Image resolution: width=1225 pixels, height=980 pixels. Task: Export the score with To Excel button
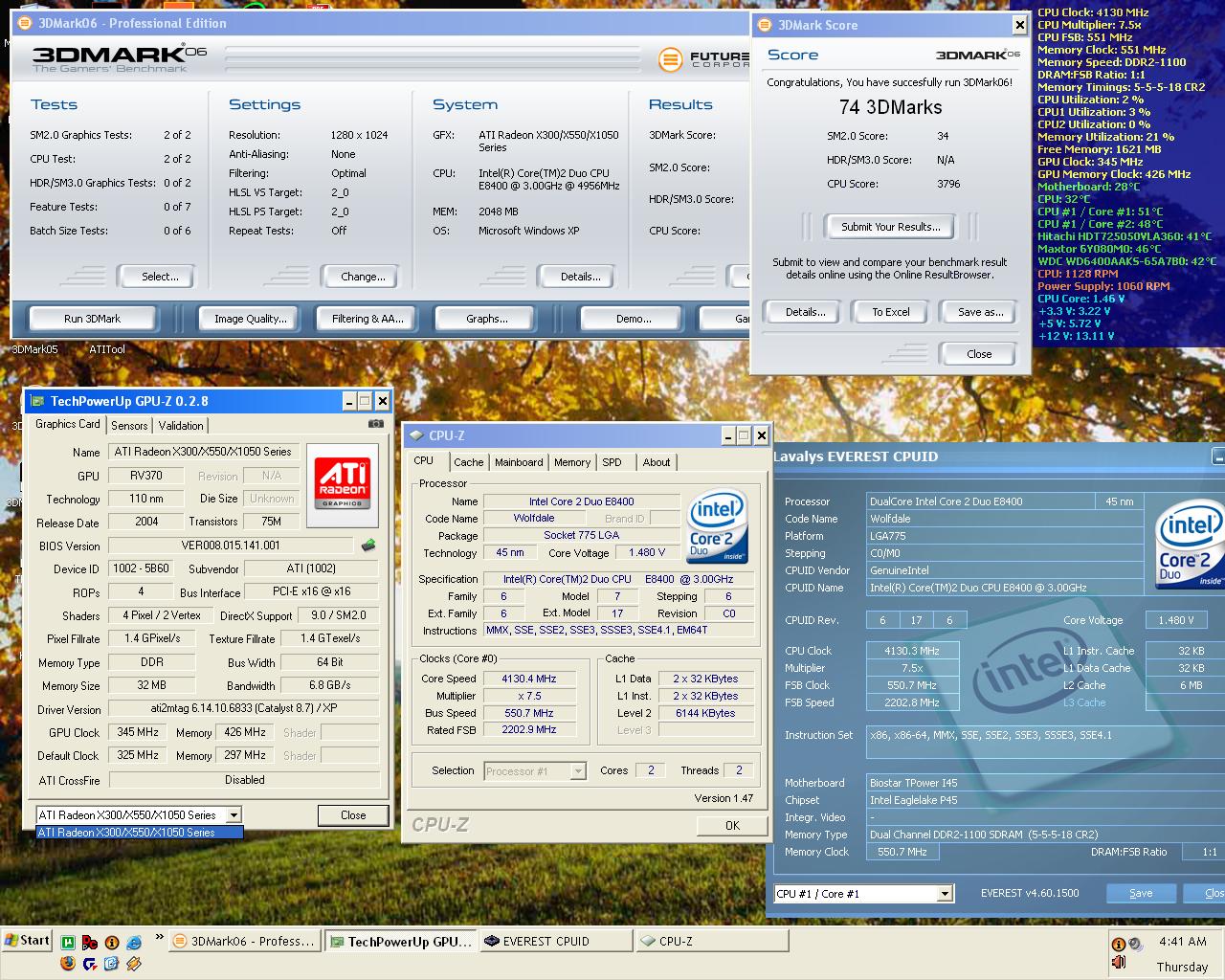pyautogui.click(x=891, y=312)
